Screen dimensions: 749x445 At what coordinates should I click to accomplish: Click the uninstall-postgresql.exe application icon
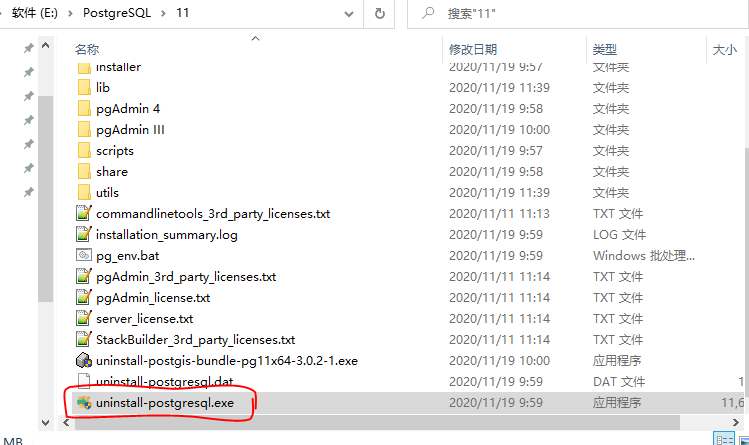point(84,403)
